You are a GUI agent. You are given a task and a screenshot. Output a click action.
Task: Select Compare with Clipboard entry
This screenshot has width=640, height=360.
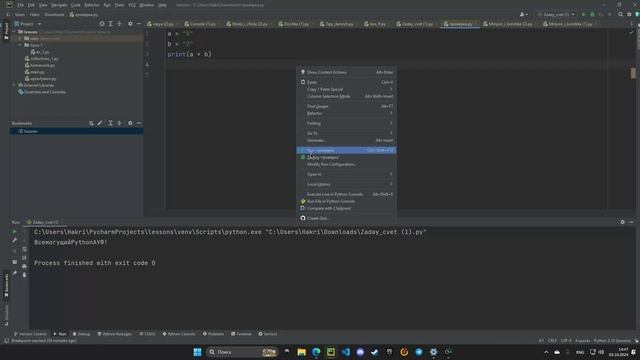coord(346,208)
